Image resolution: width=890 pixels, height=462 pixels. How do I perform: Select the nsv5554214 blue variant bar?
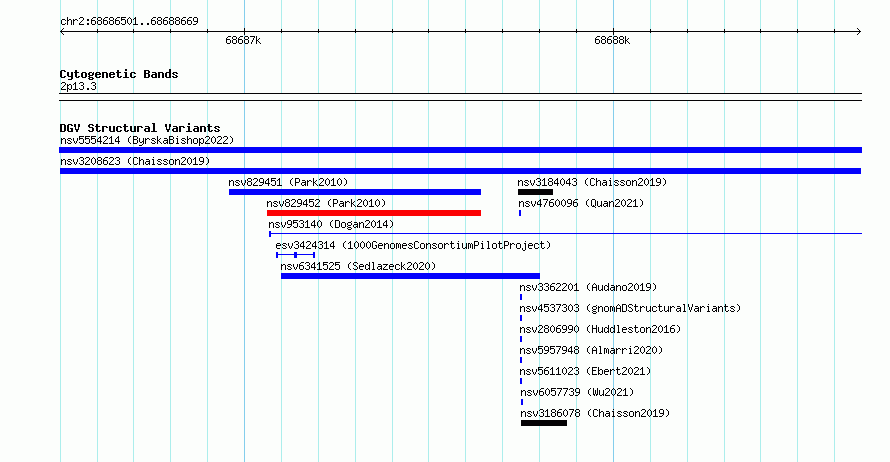click(x=460, y=150)
